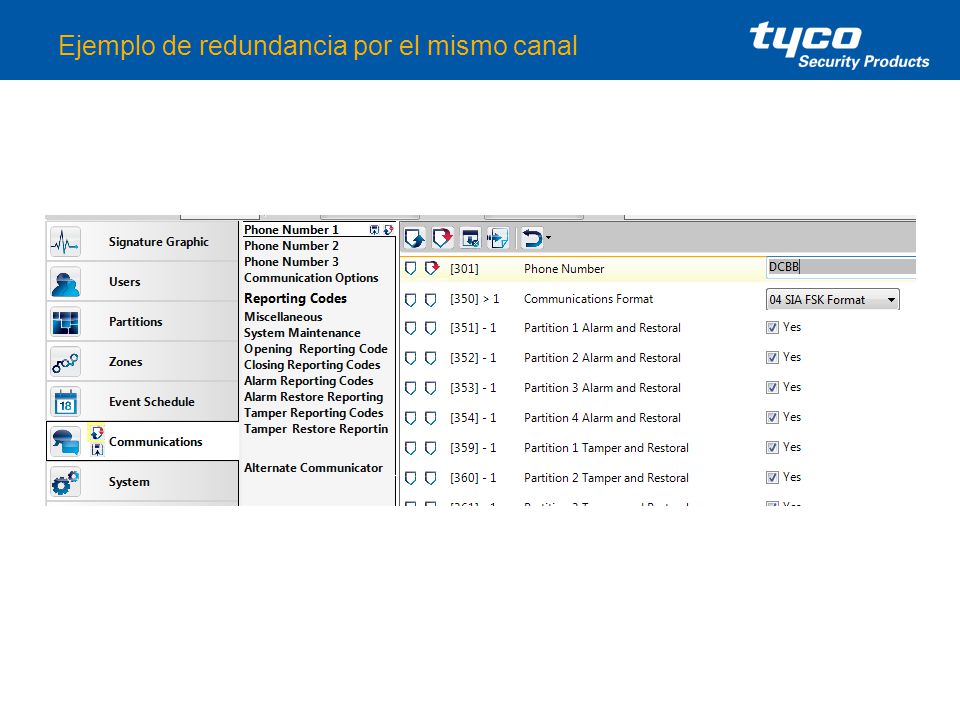Click the left shield icon in row [352]
Viewport: 960px width, 720px height.
point(411,358)
